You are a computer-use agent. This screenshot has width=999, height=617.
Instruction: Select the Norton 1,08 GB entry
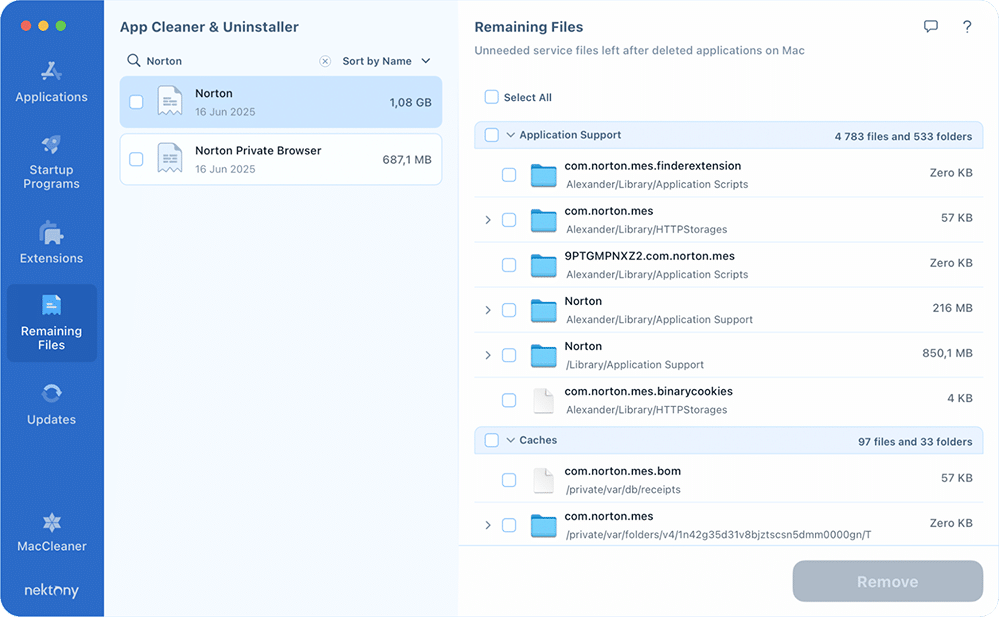click(x=281, y=102)
